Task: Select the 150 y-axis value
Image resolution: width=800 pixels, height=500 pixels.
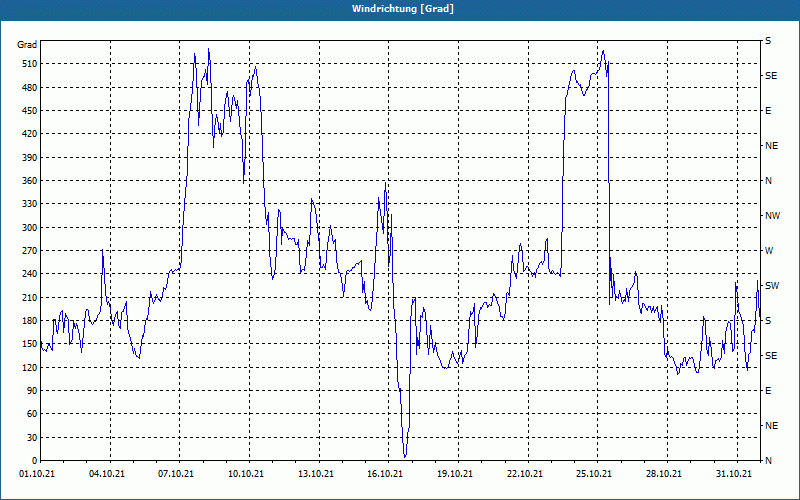Action: tap(30, 344)
